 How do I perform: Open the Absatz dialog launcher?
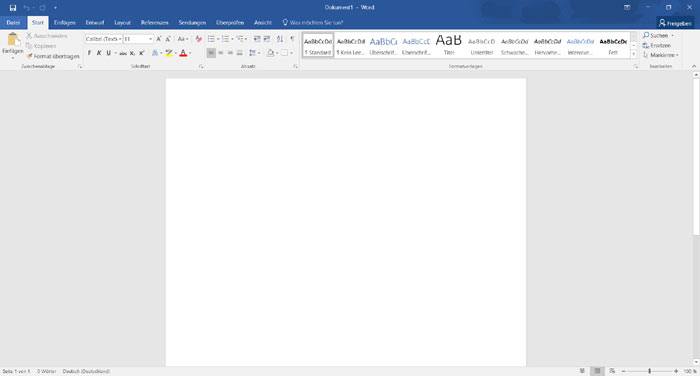point(296,67)
